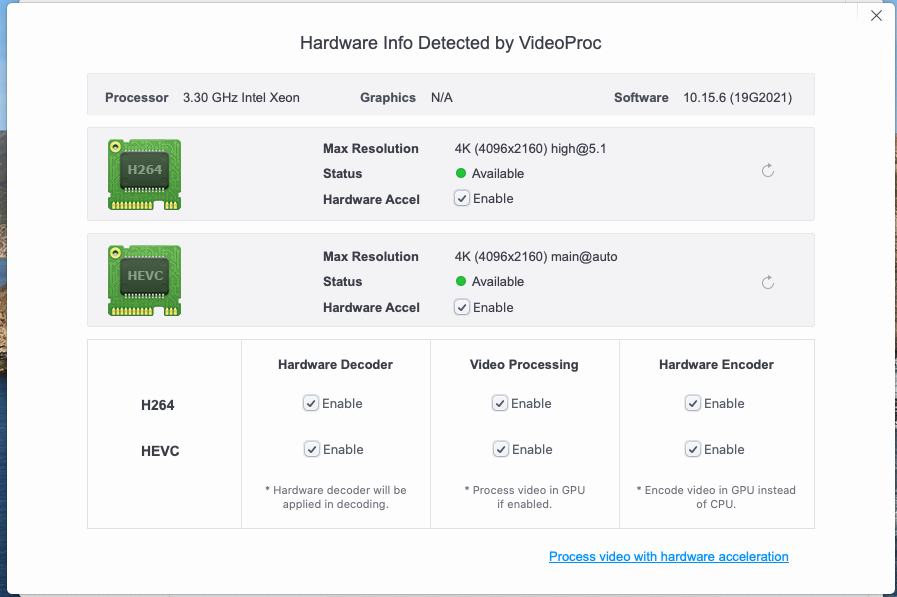Click the HEVC chip icon
Viewport: 897px width, 597px height.
coord(145,281)
